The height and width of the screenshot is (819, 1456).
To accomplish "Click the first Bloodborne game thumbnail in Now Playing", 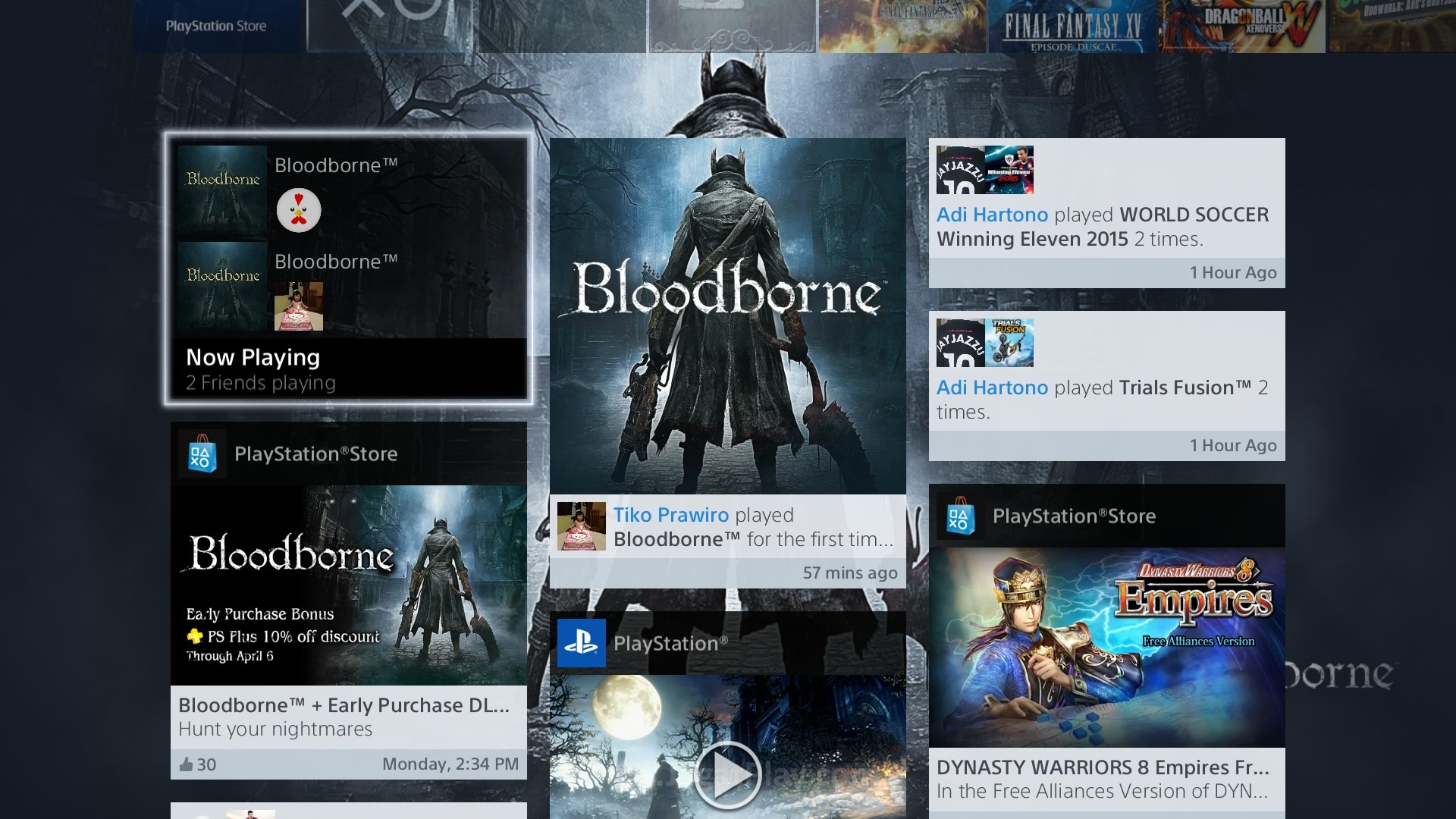I will (222, 190).
